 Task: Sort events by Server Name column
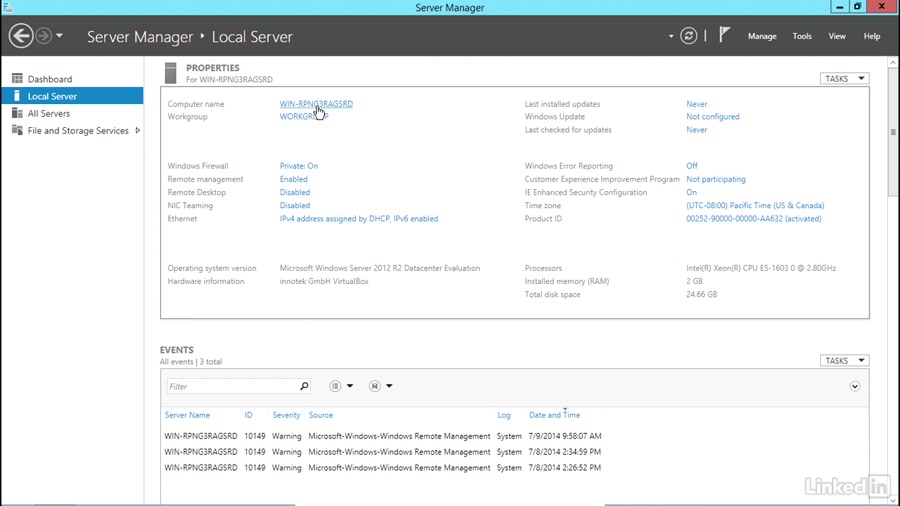pos(187,415)
